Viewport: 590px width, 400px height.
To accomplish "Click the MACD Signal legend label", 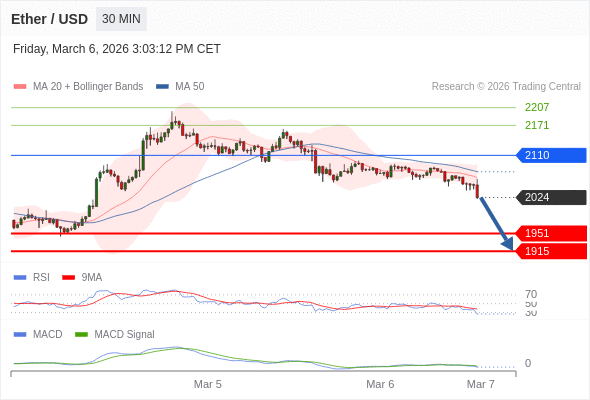I will tap(125, 335).
